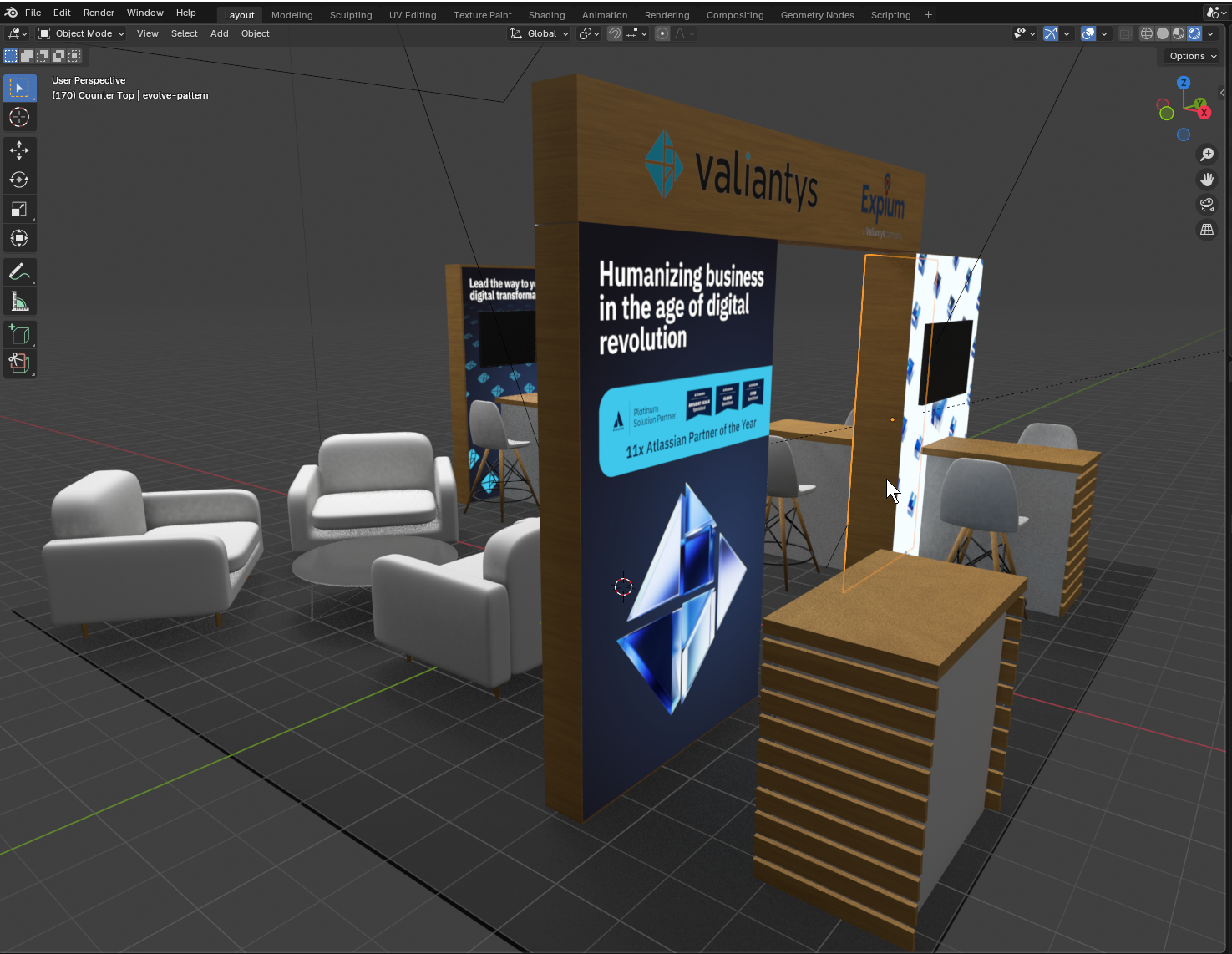Activate the Rotate tool
The width and height of the screenshot is (1232, 954).
coord(19,180)
